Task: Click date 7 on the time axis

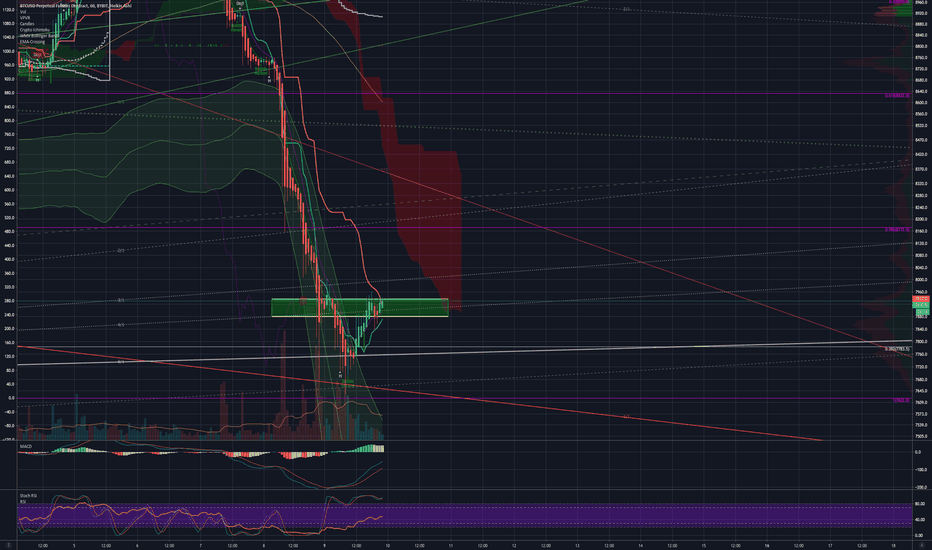Action: pyautogui.click(x=200, y=545)
